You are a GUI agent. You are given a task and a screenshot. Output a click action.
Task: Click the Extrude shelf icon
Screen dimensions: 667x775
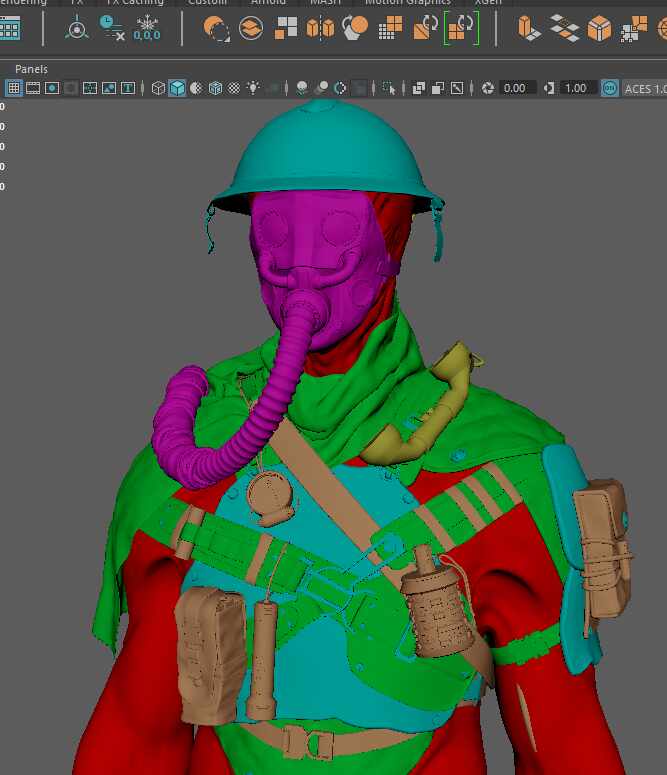click(x=529, y=28)
